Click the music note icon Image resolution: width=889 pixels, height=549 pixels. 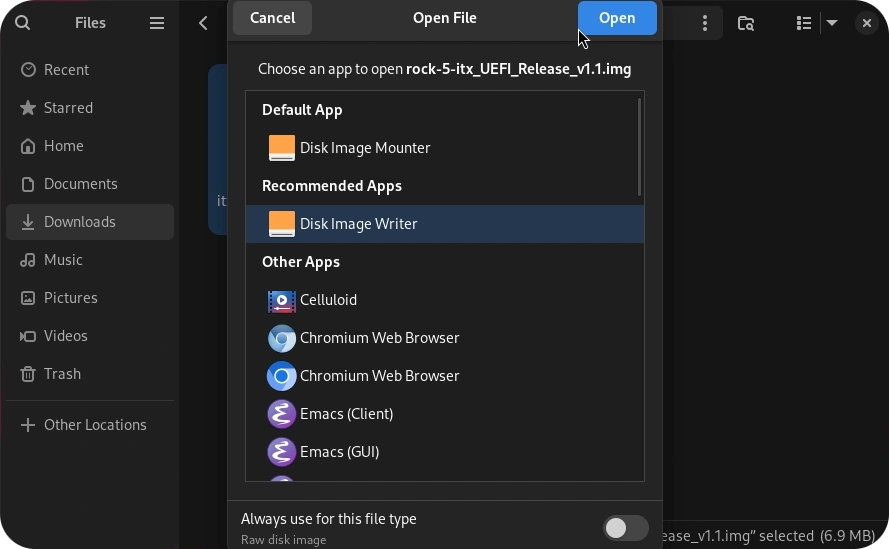point(28,260)
